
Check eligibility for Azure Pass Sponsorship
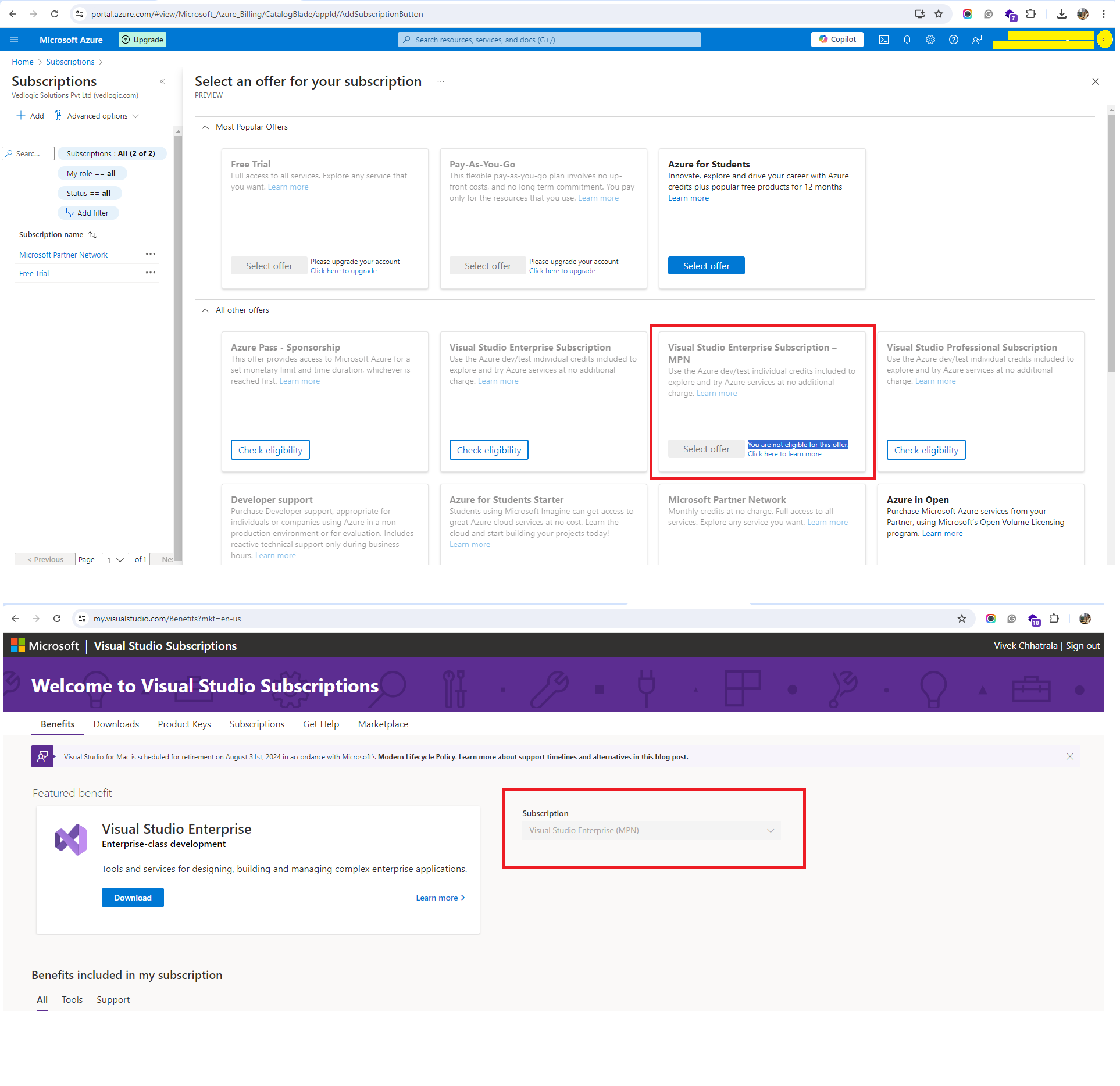pyautogui.click(x=270, y=450)
